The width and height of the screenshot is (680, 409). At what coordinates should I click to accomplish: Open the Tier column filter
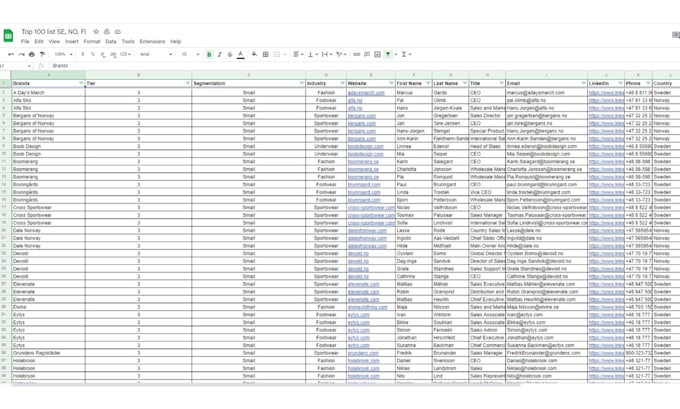pos(188,83)
